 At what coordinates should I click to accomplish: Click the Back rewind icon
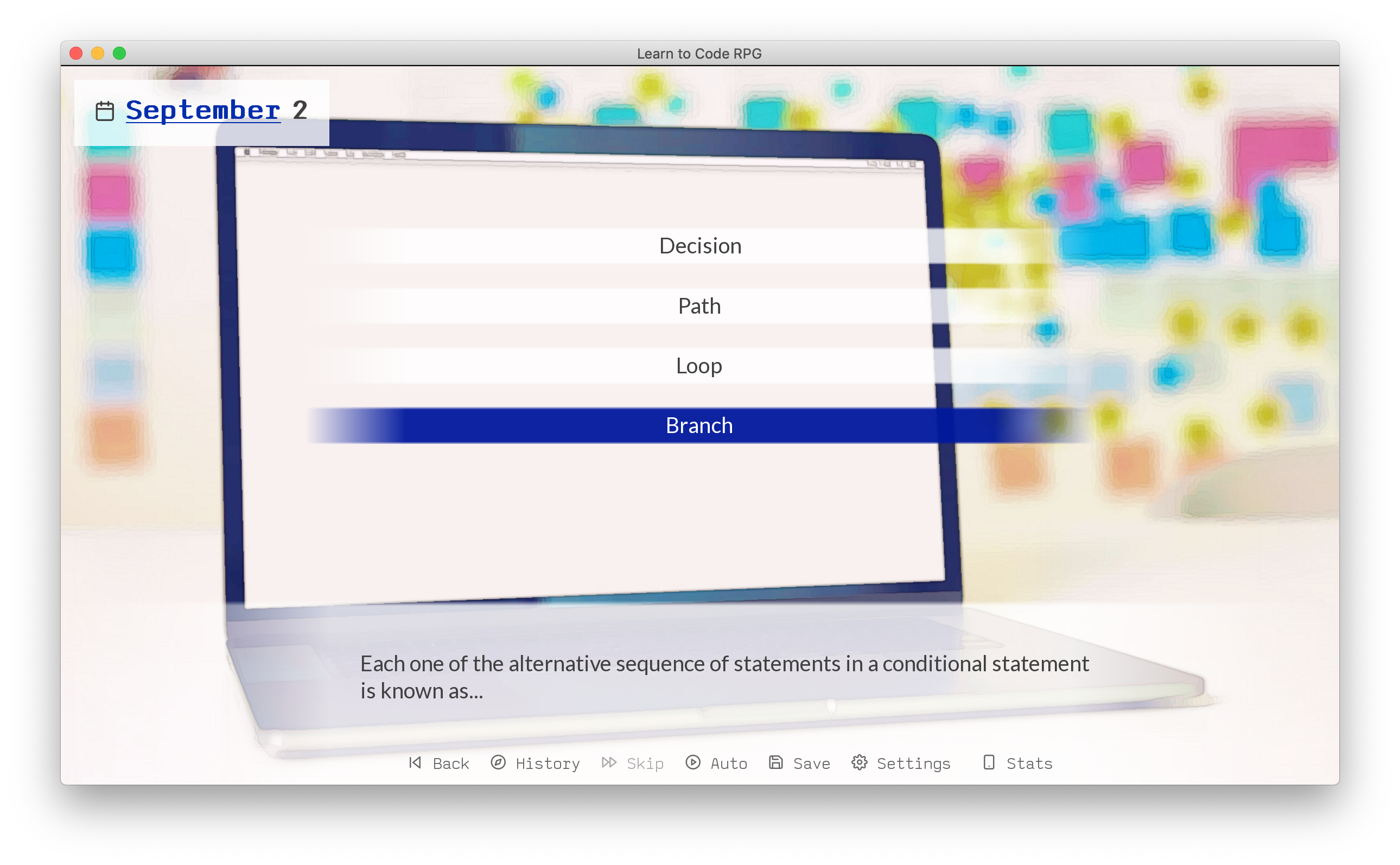pos(415,762)
